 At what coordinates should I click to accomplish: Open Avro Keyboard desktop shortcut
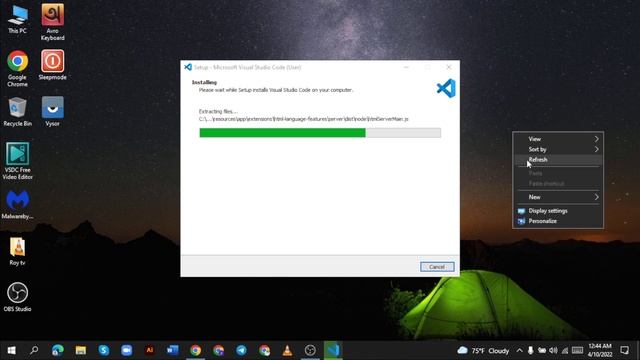[53, 22]
